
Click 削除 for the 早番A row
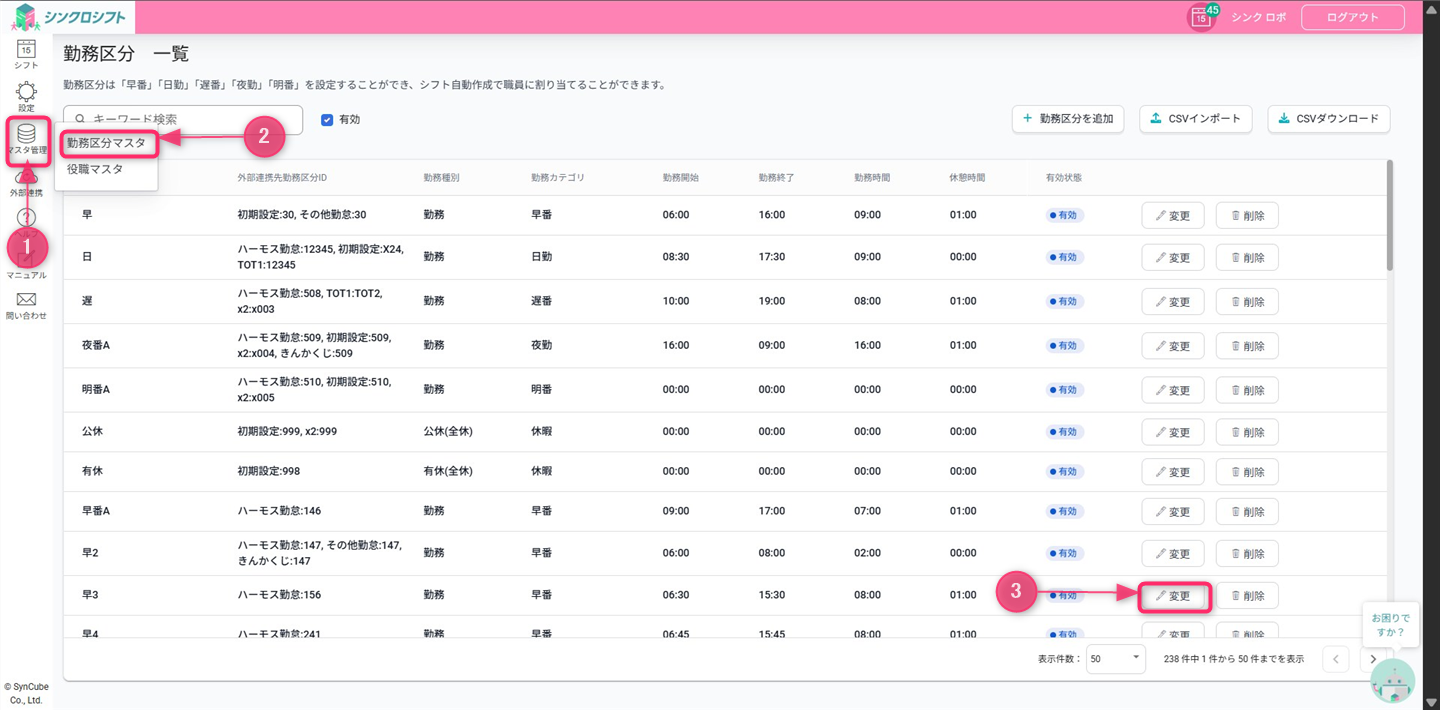[1247, 512]
